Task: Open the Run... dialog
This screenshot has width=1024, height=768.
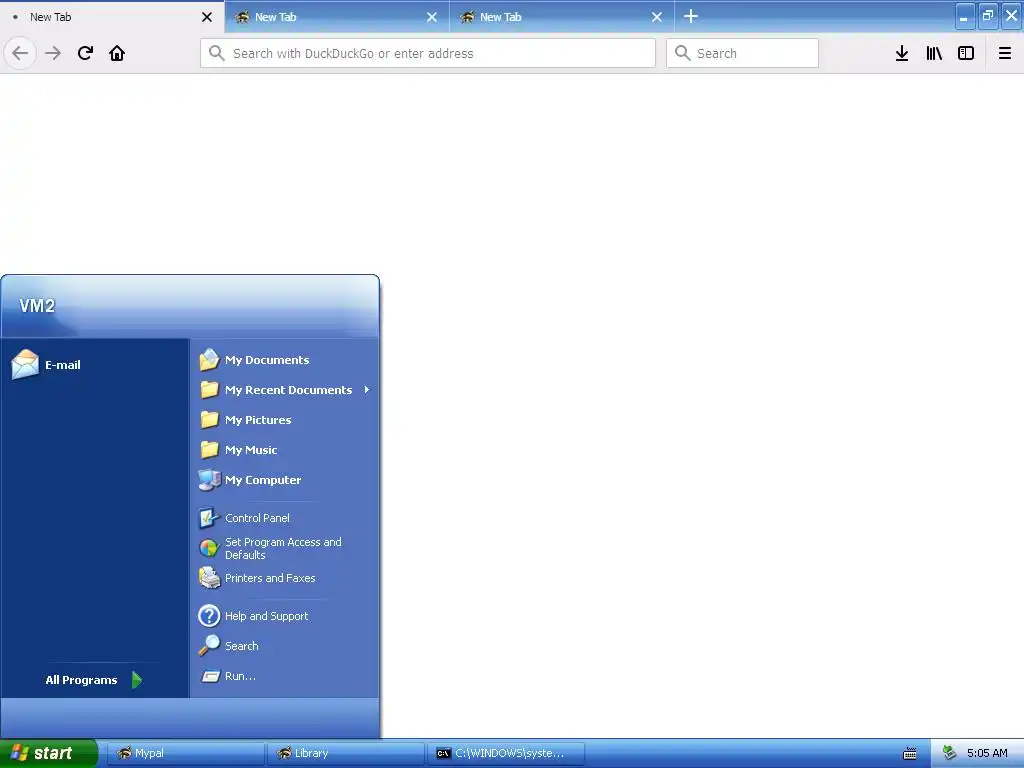Action: (x=286, y=676)
